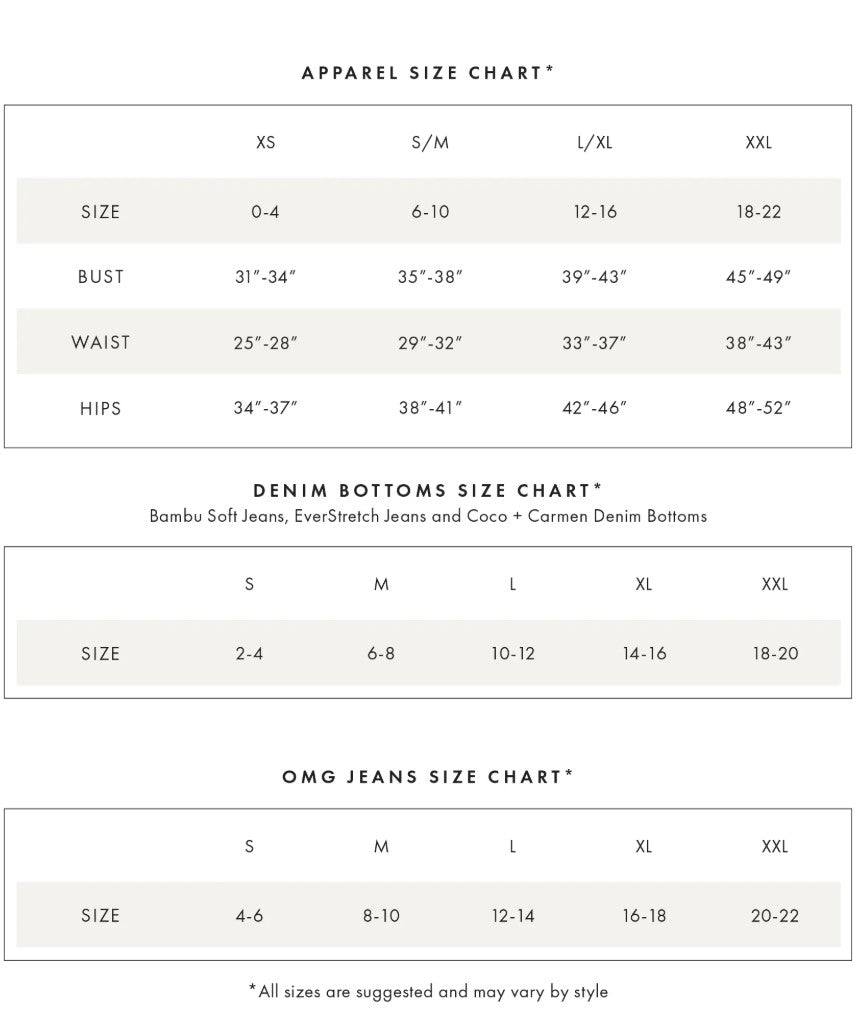Click the OMG Jeans Size Chart heading
The image size is (860, 1022).
point(428,777)
